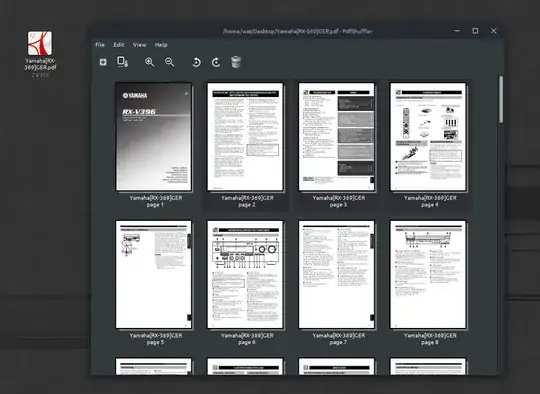540x394 pixels.
Task: Select the page 7 thumbnail
Action: [x=336, y=274]
